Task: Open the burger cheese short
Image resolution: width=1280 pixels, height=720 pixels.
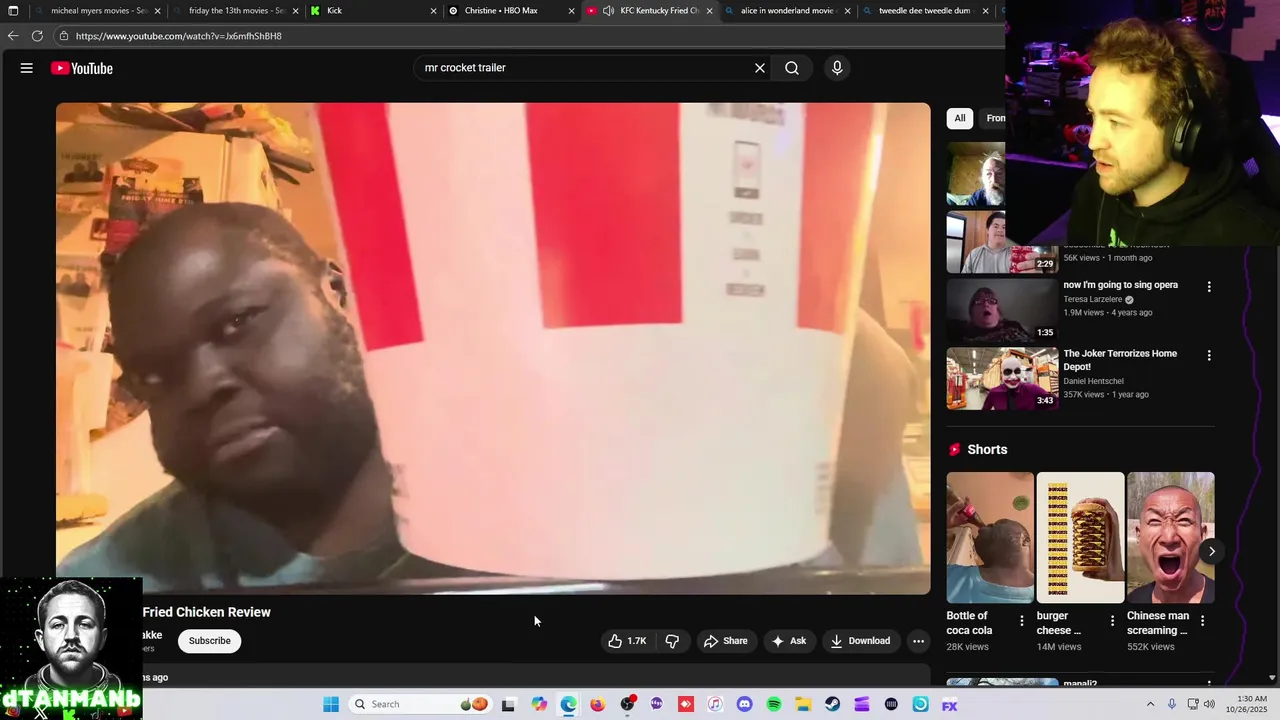Action: (1080, 537)
